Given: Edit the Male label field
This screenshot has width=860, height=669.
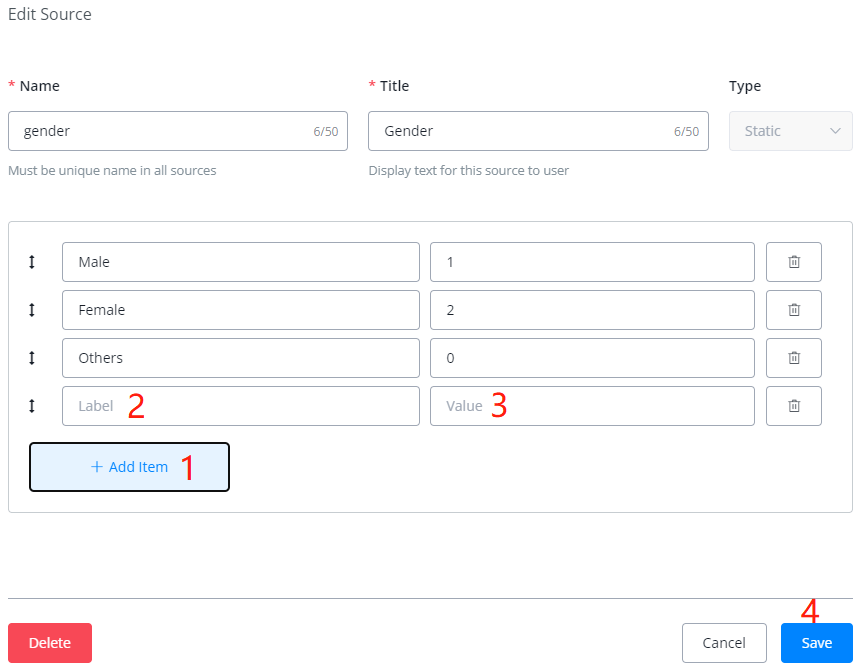Looking at the screenshot, I should point(240,262).
